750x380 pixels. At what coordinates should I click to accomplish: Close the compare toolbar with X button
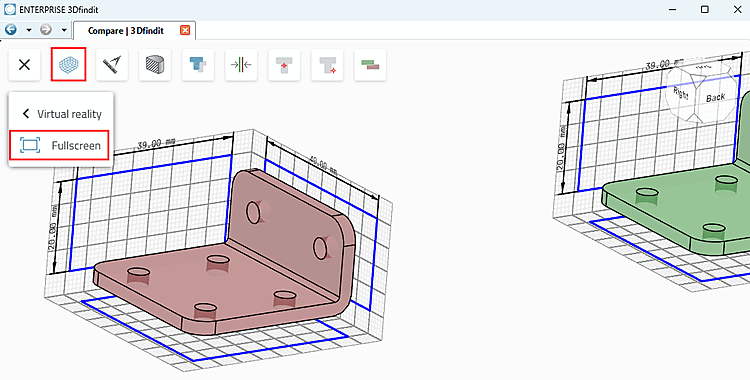(24, 65)
